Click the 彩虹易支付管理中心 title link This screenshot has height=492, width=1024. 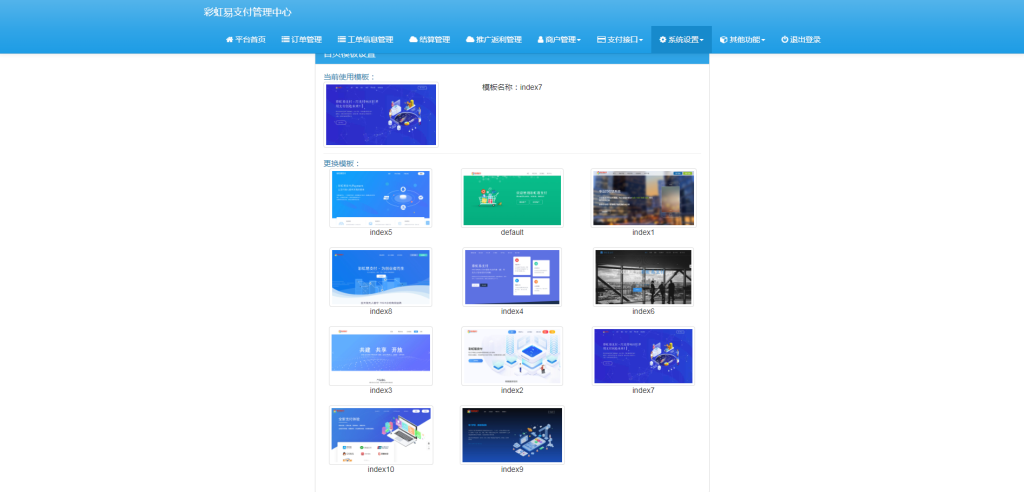point(248,12)
